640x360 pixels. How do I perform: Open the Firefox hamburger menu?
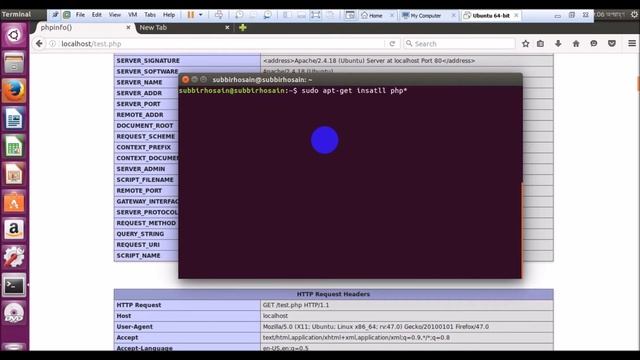631,44
